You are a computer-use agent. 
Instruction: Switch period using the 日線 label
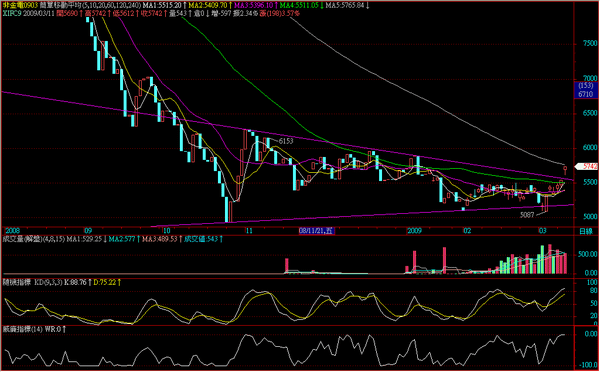(x=586, y=231)
